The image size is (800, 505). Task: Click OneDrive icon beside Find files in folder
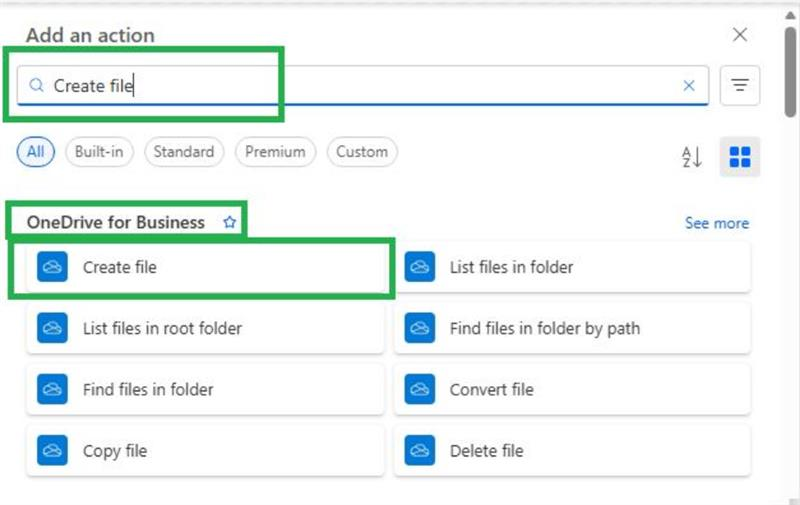[x=52, y=389]
